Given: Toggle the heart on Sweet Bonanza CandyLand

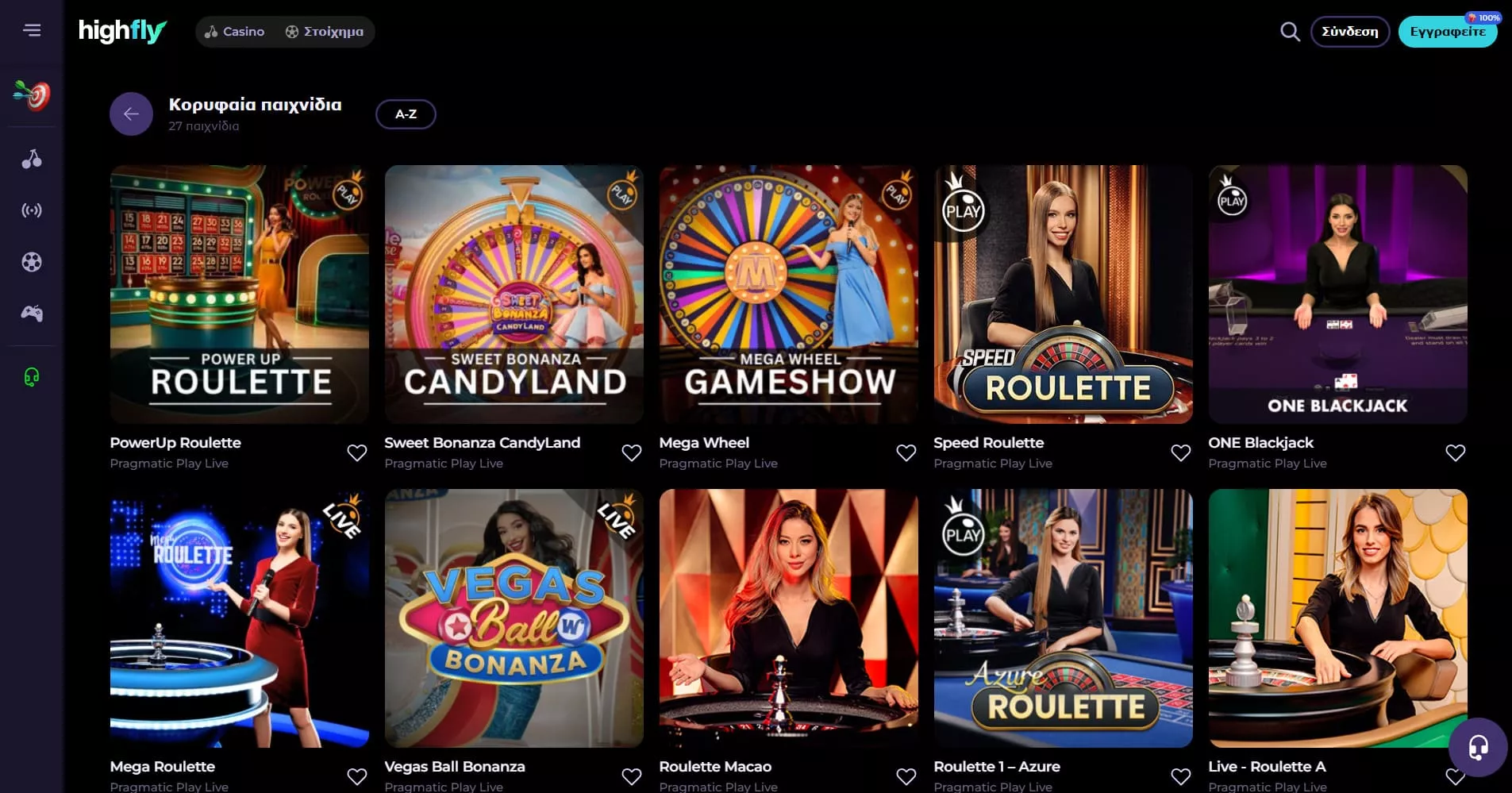Looking at the screenshot, I should [x=632, y=452].
